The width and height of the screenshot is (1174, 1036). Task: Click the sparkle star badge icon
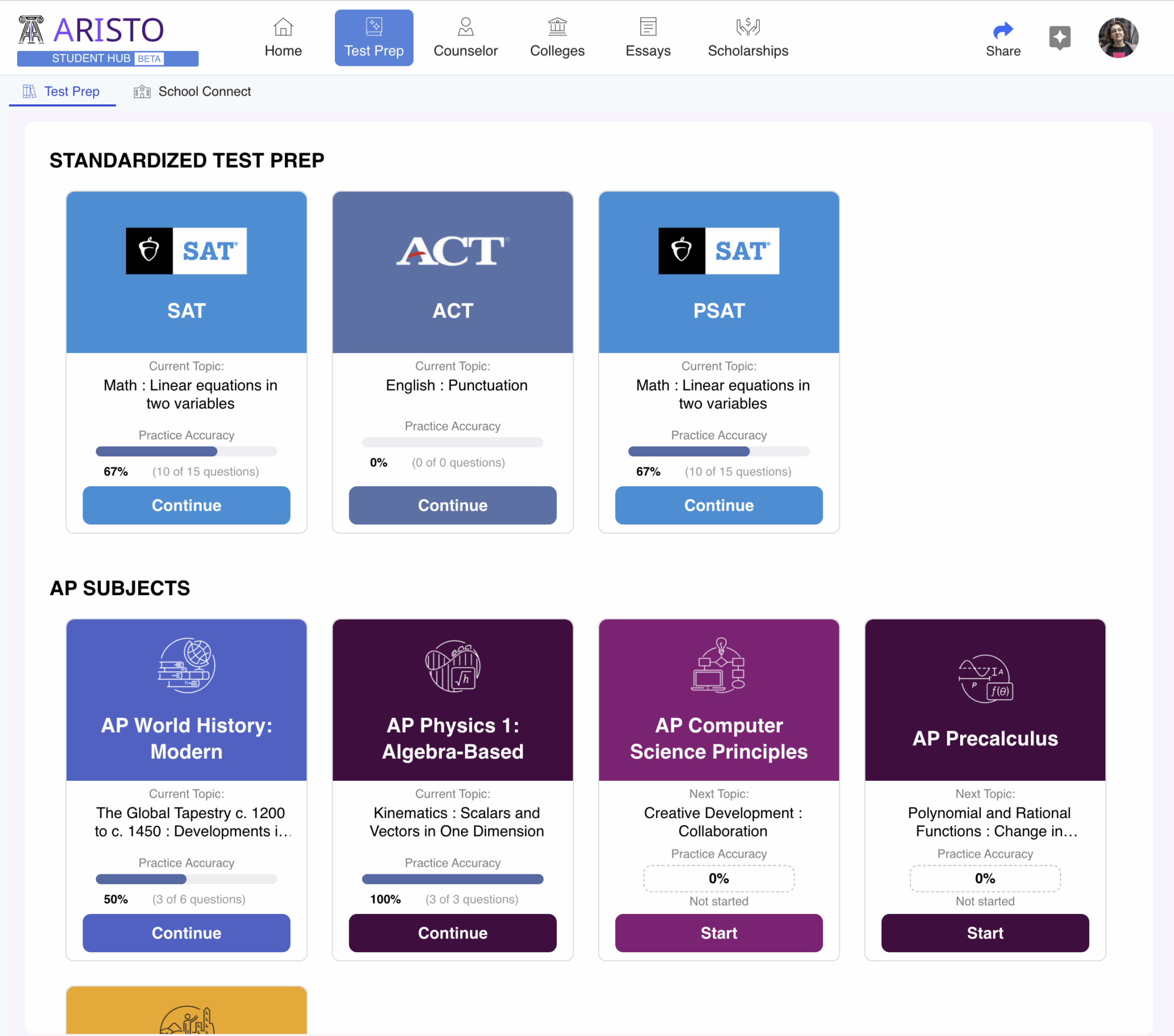coord(1060,38)
